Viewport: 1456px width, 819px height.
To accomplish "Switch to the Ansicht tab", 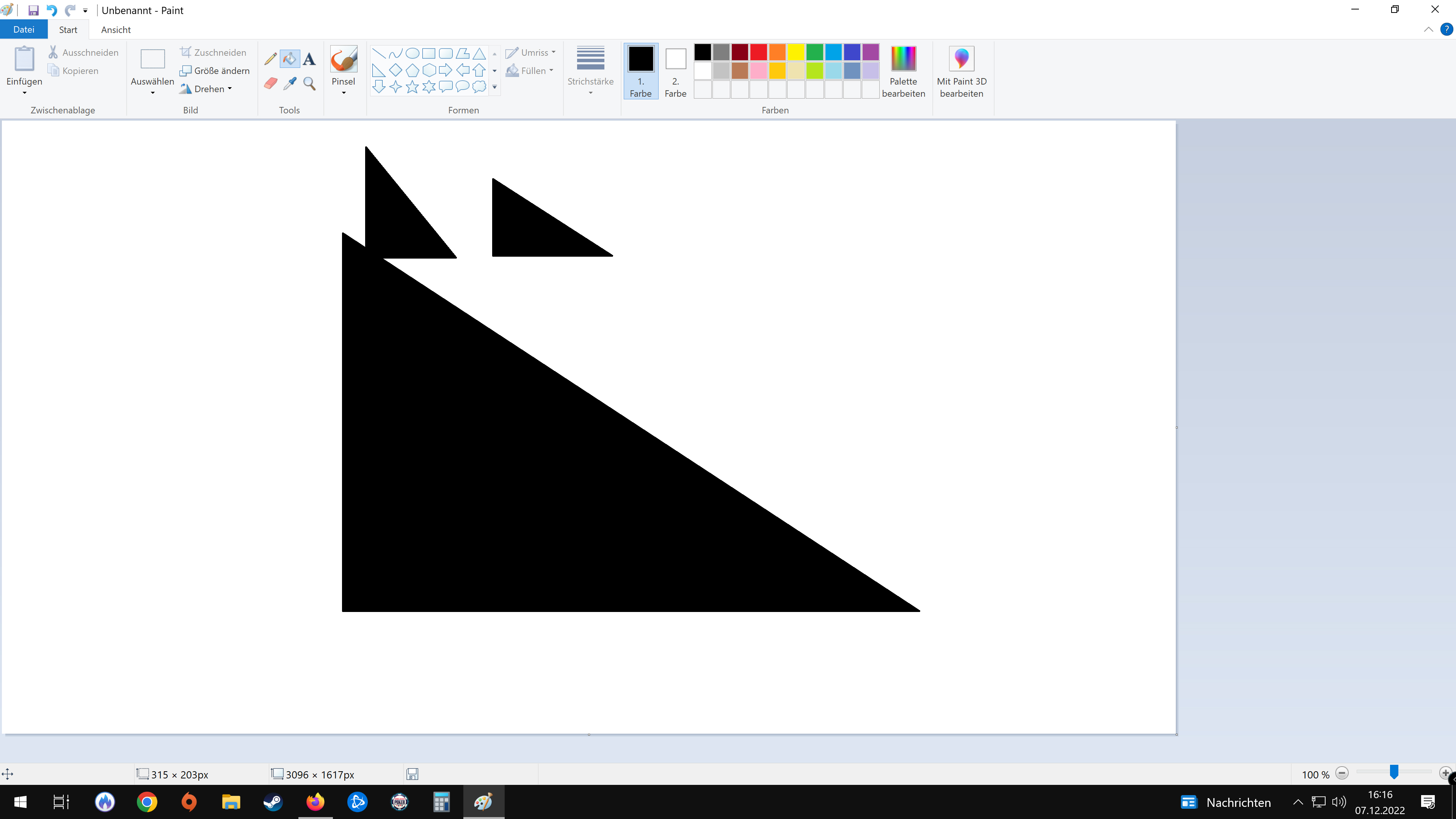I will pos(115,30).
